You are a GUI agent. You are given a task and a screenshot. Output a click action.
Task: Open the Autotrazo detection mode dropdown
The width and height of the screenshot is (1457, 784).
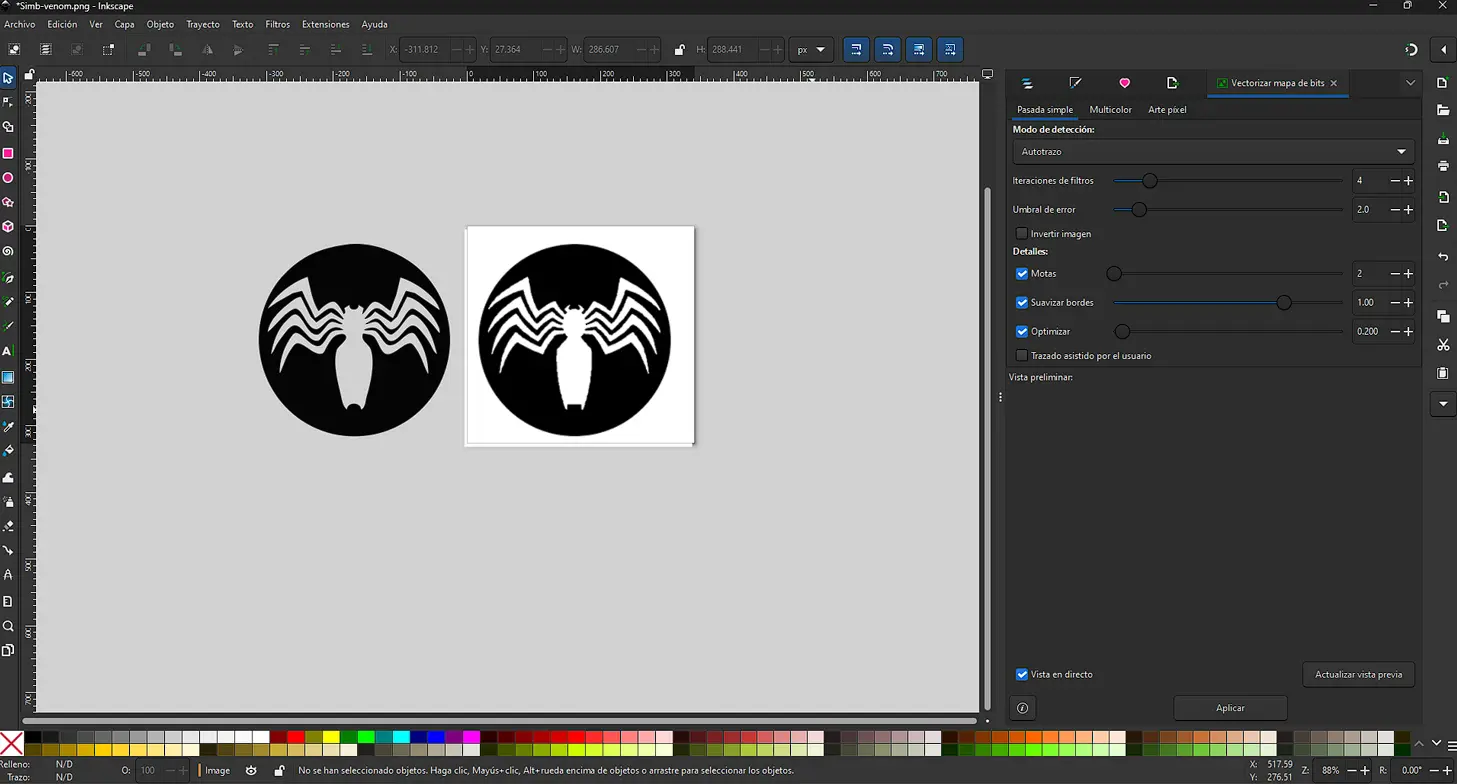(x=1213, y=152)
